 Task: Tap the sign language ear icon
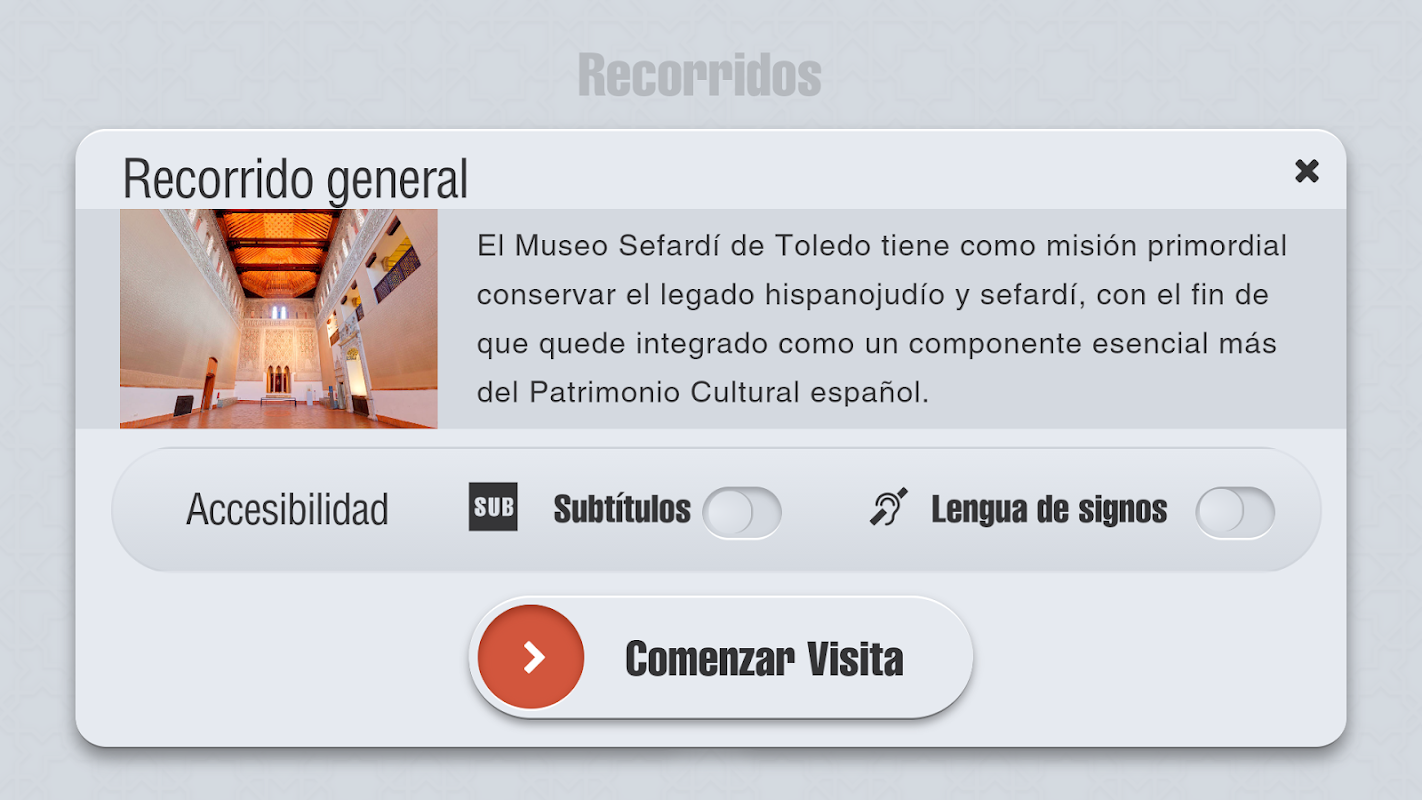click(x=888, y=508)
